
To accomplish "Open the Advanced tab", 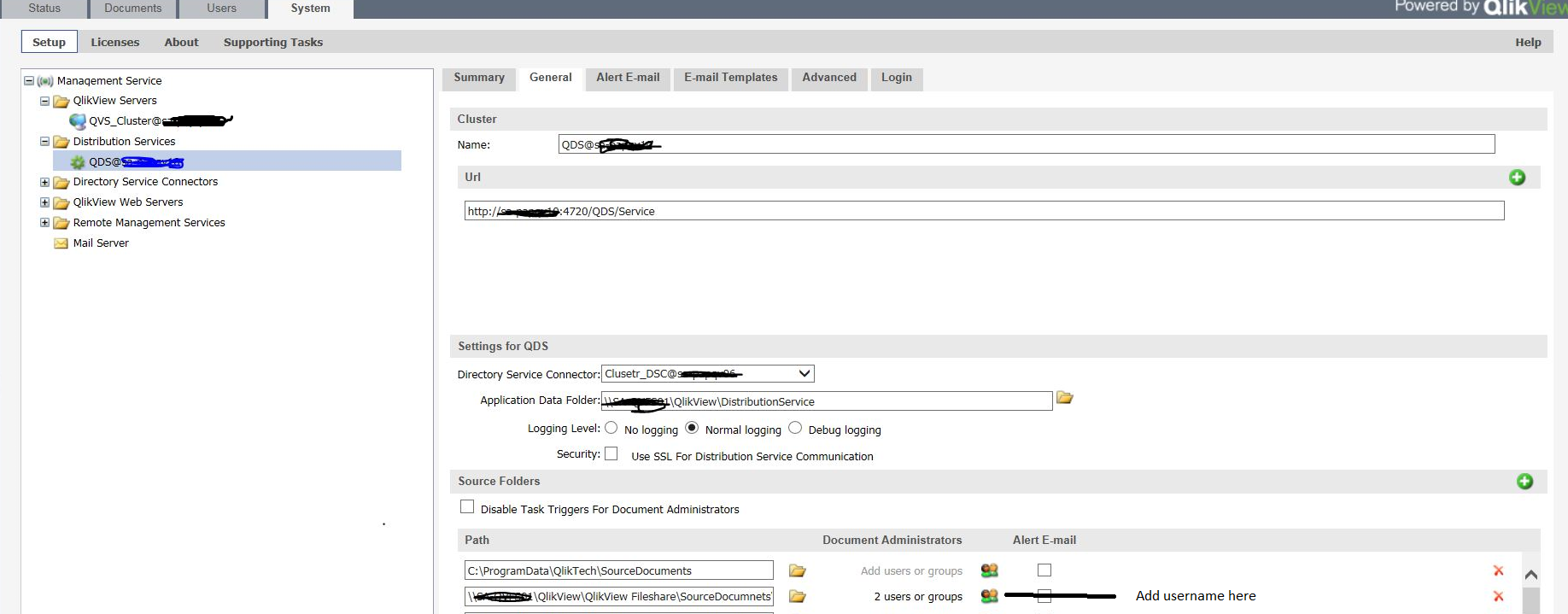I will click(829, 78).
